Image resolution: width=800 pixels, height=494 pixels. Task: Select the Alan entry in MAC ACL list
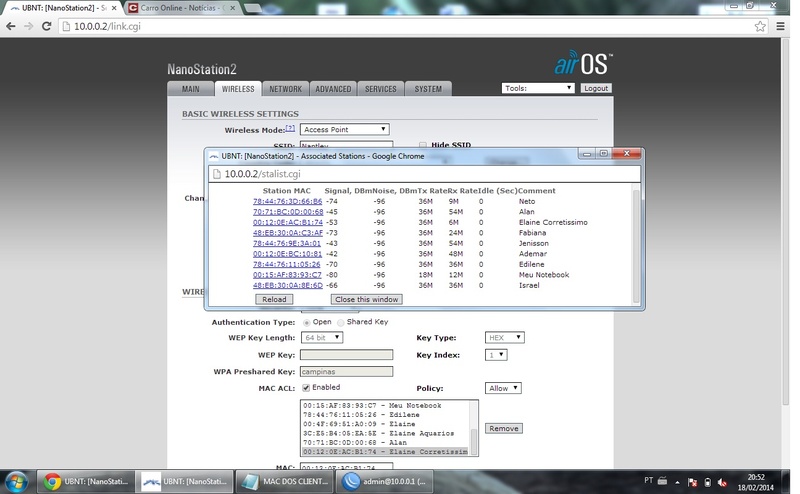[385, 442]
